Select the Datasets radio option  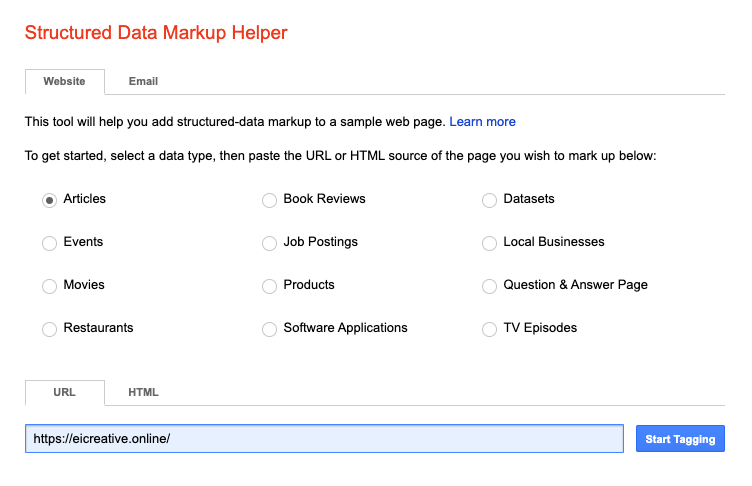489,200
